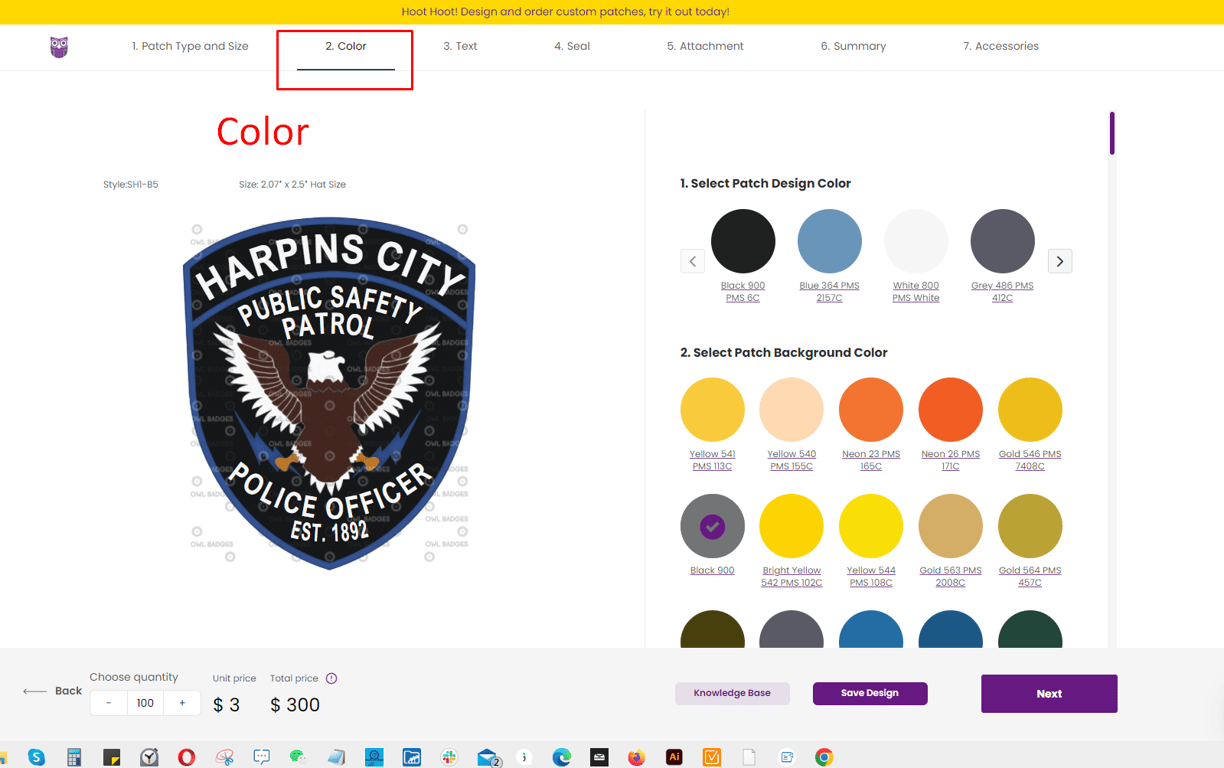Open Skype from the taskbar

pyautogui.click(x=37, y=757)
